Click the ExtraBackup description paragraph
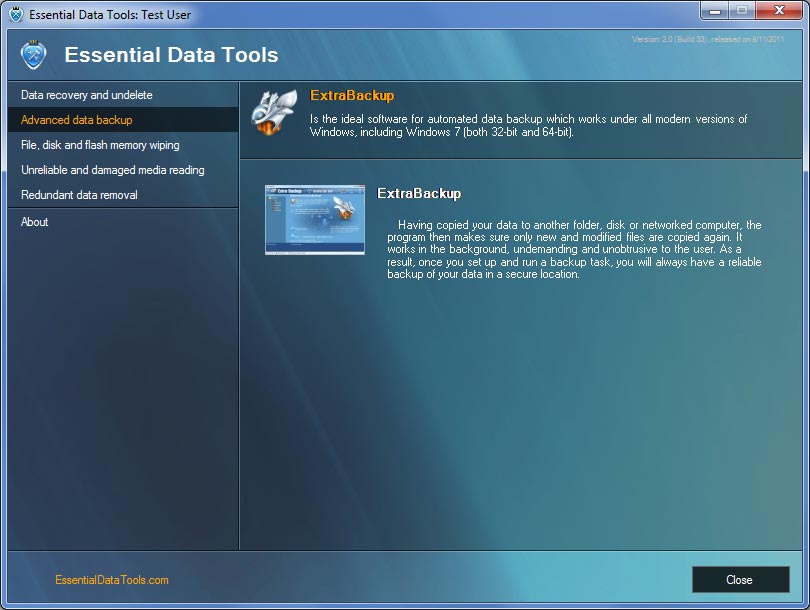Screen dimensions: 810x610 [x=574, y=249]
